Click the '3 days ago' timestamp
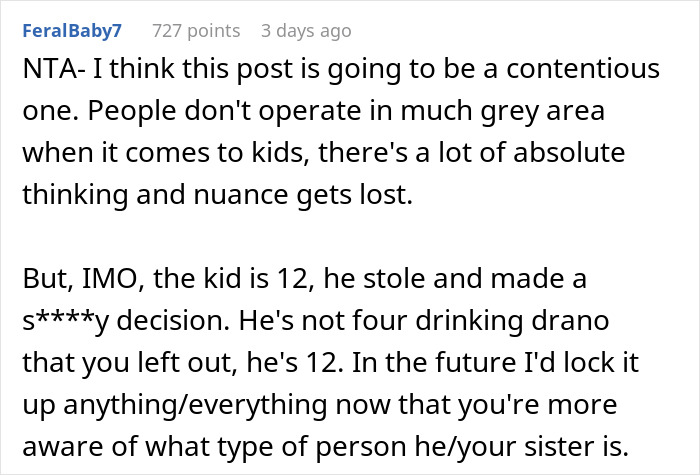The image size is (700, 475). tap(305, 31)
